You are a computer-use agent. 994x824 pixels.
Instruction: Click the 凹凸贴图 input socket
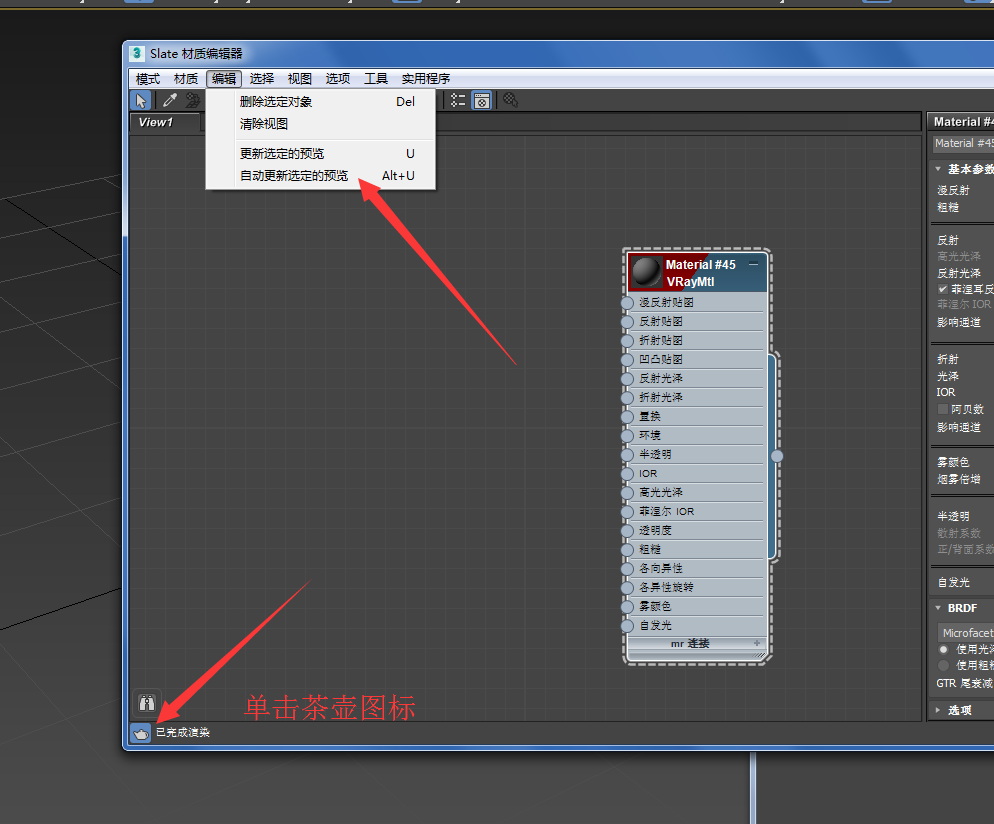pyautogui.click(x=627, y=360)
